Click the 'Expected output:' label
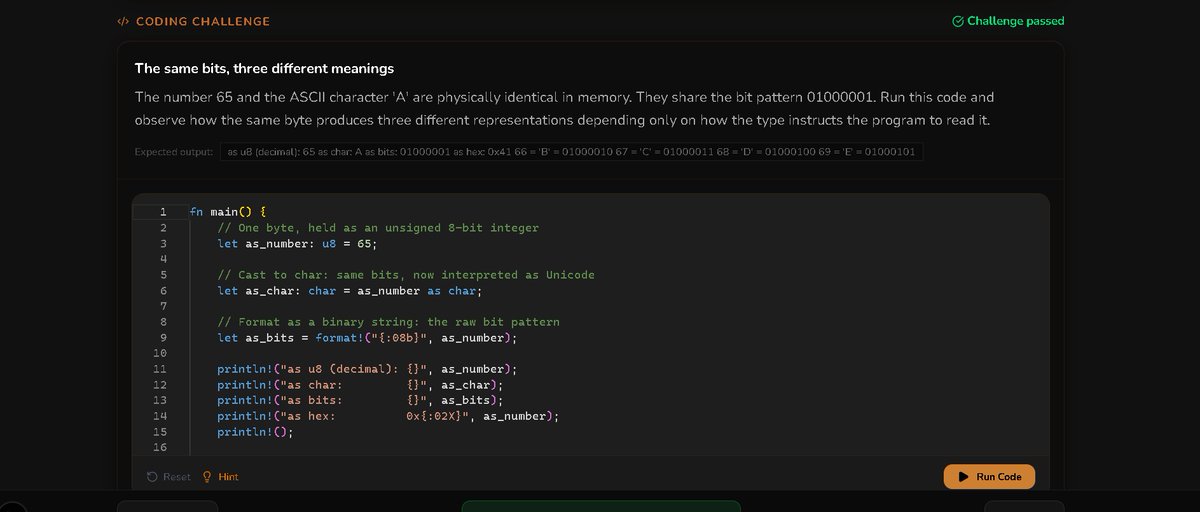This screenshot has height=512, width=1200. 174,152
